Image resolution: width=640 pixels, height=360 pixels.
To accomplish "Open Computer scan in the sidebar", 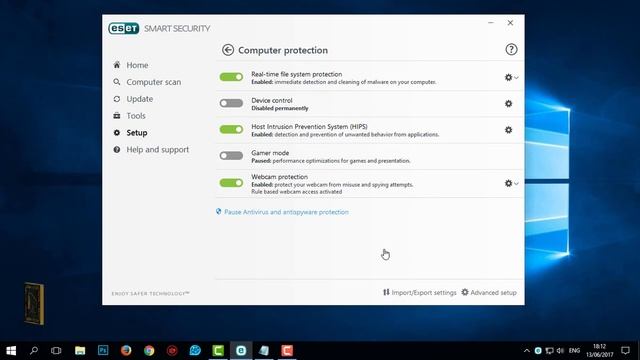I will coord(153,82).
